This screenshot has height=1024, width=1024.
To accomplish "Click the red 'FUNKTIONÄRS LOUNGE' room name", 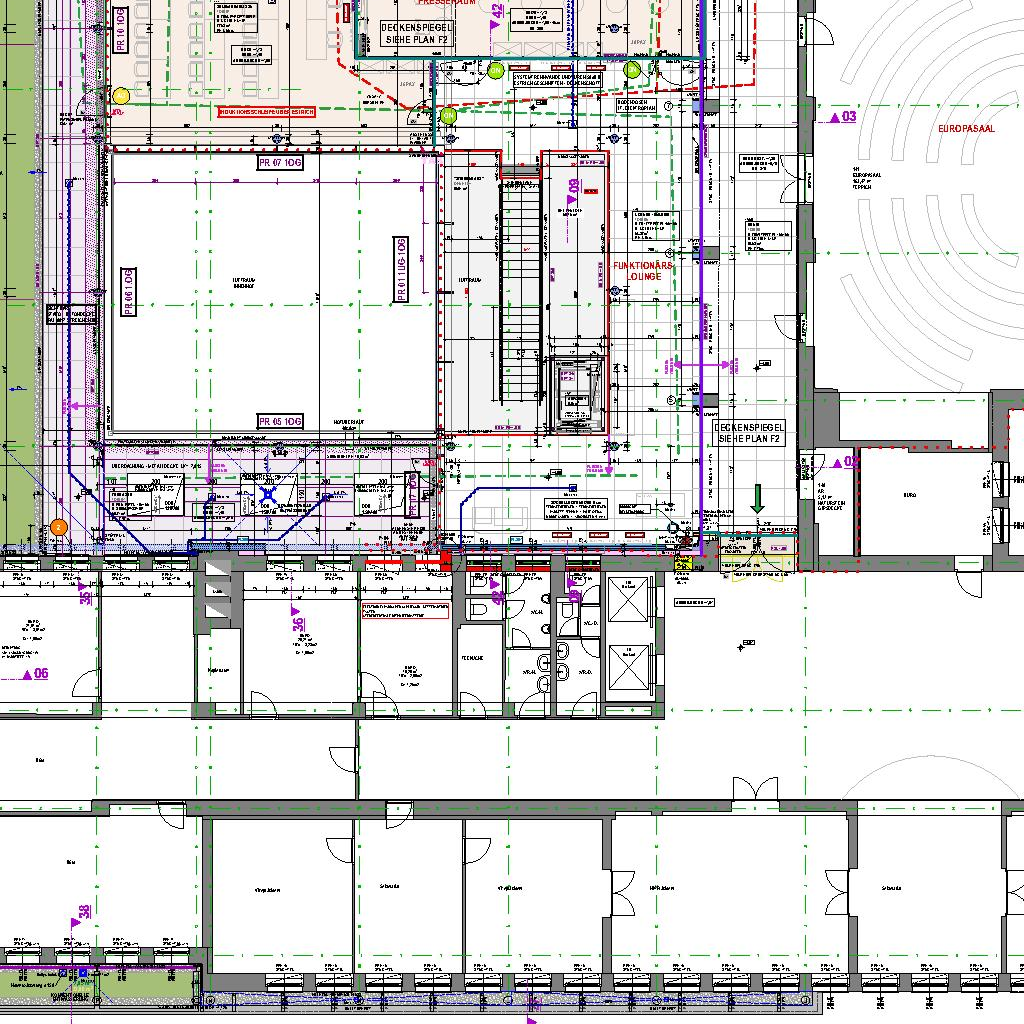I will coord(643,271).
